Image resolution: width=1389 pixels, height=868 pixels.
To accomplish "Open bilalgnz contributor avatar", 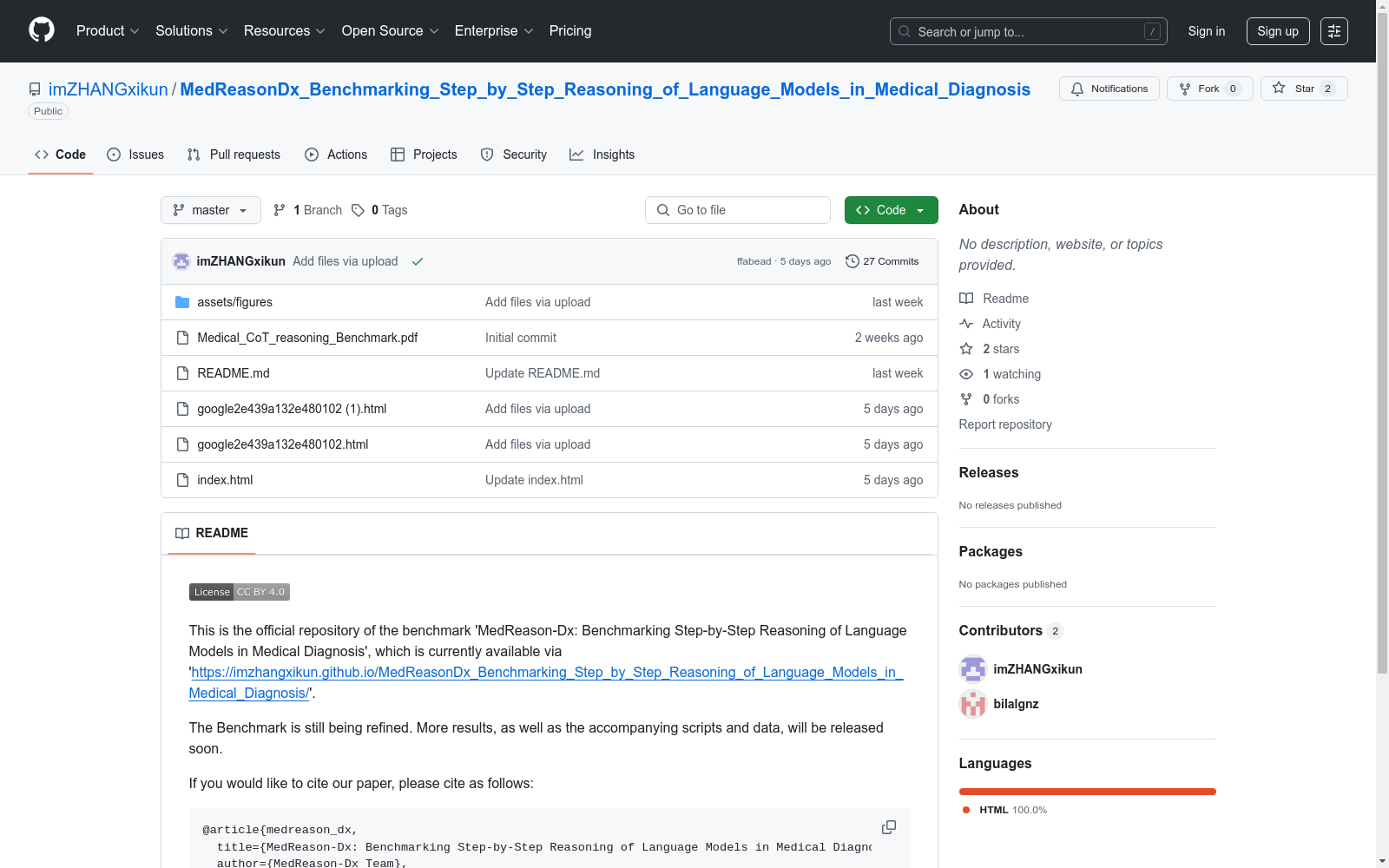I will tap(973, 704).
